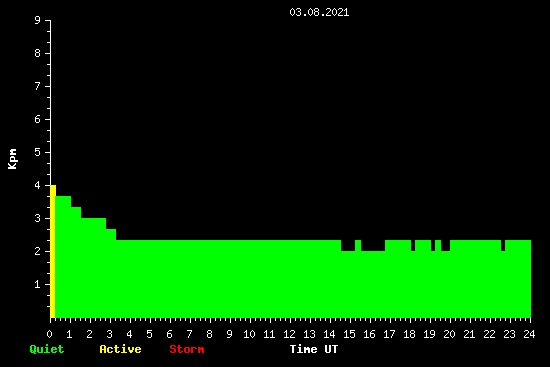Click the 3 hour tick label

pos(109,334)
